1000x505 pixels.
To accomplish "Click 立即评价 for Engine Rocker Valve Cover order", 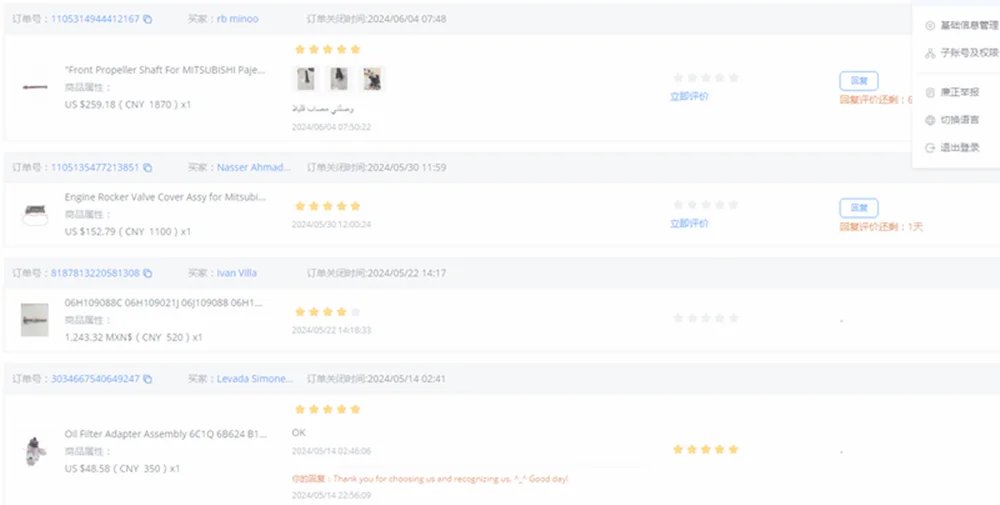I will tap(689, 223).
